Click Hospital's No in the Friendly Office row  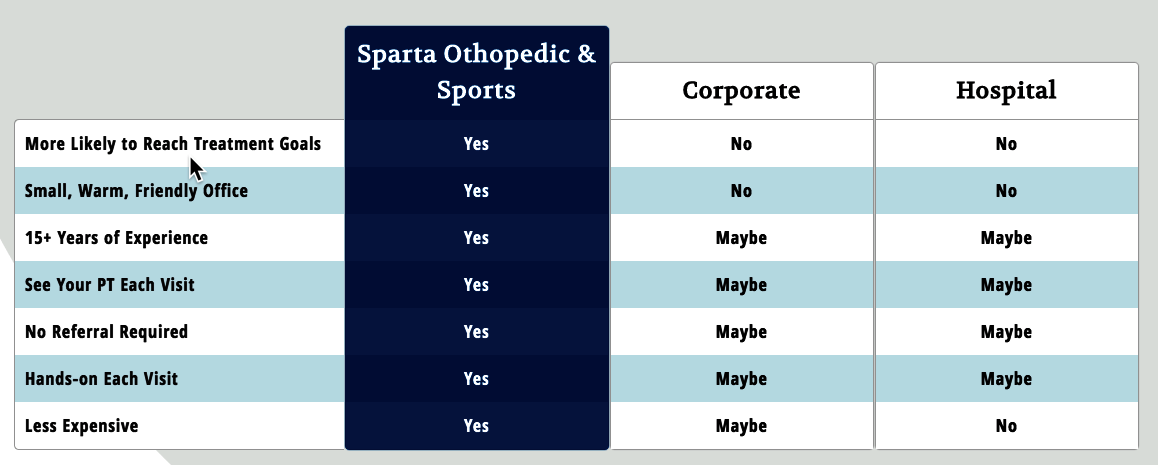1006,191
